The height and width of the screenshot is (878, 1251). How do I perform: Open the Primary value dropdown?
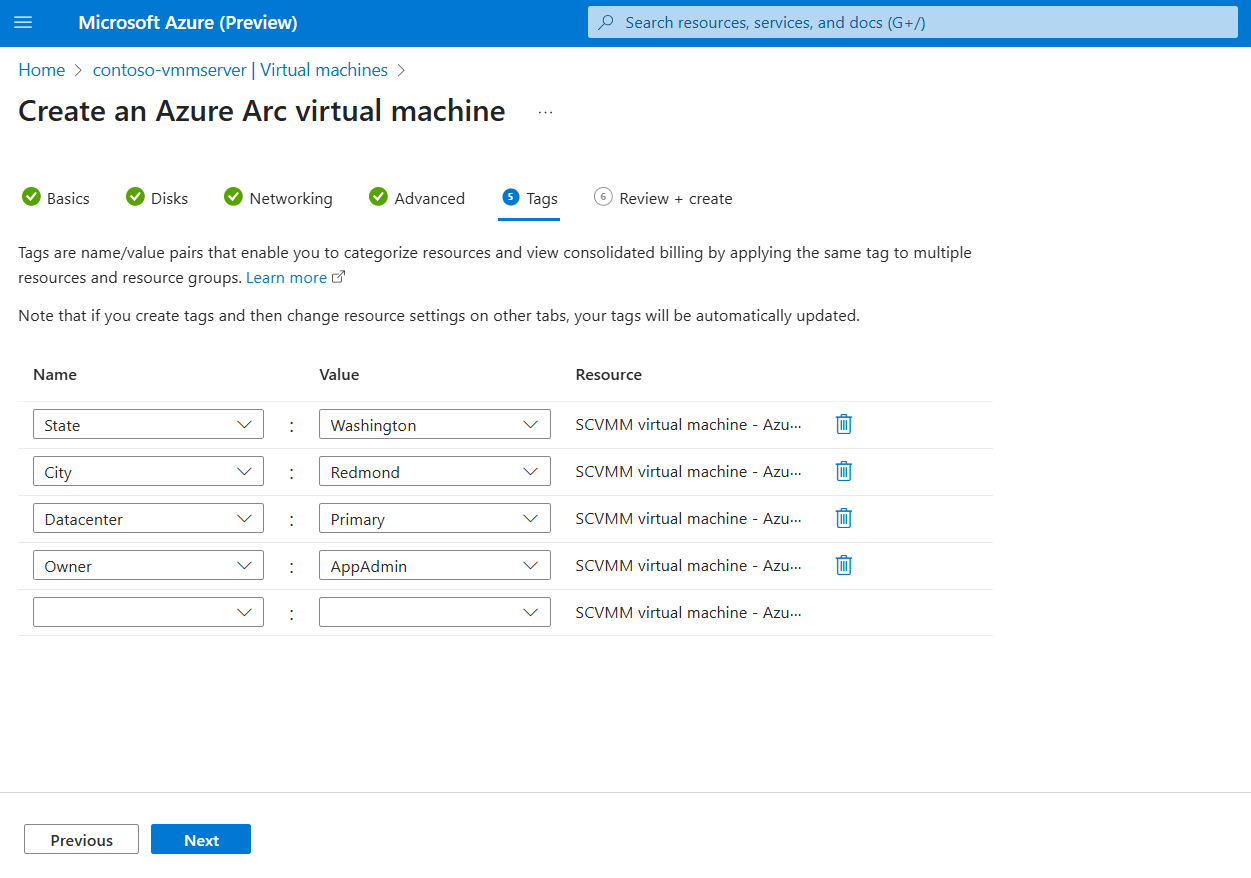point(435,518)
